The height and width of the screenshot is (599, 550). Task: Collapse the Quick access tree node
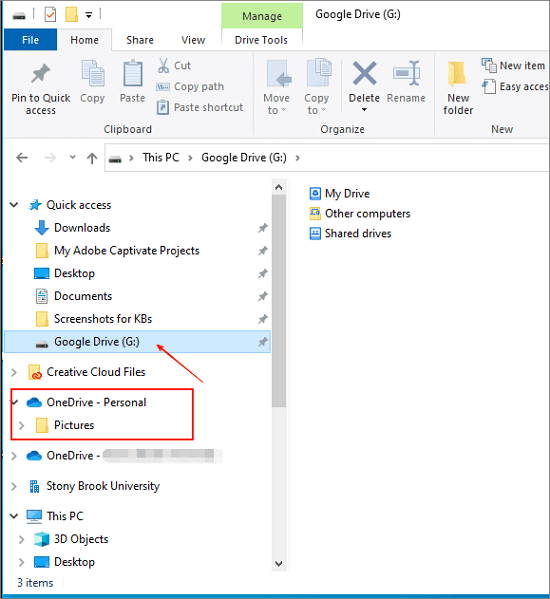tap(14, 205)
